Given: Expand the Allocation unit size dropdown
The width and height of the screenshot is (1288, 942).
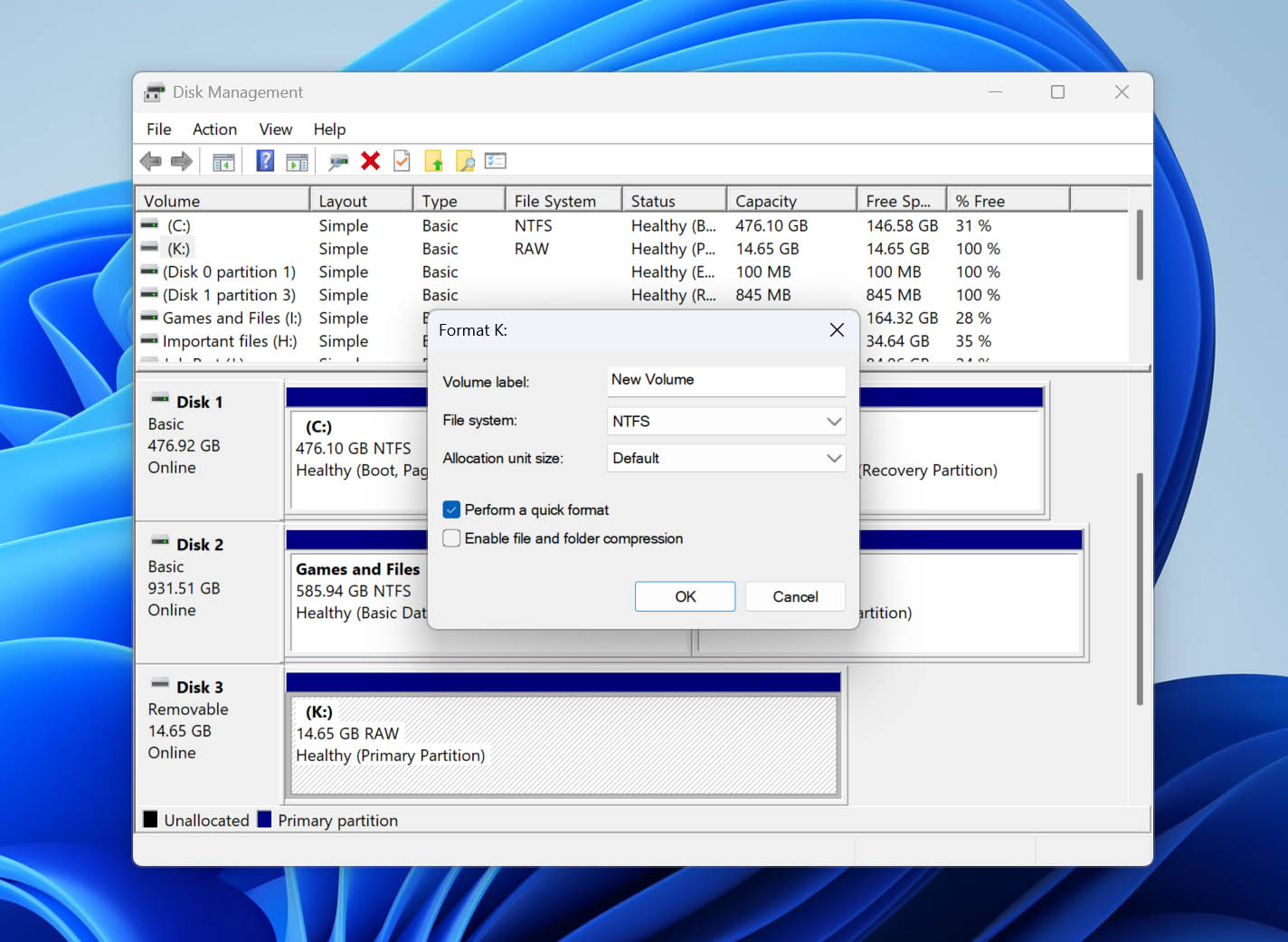Looking at the screenshot, I should pos(726,458).
